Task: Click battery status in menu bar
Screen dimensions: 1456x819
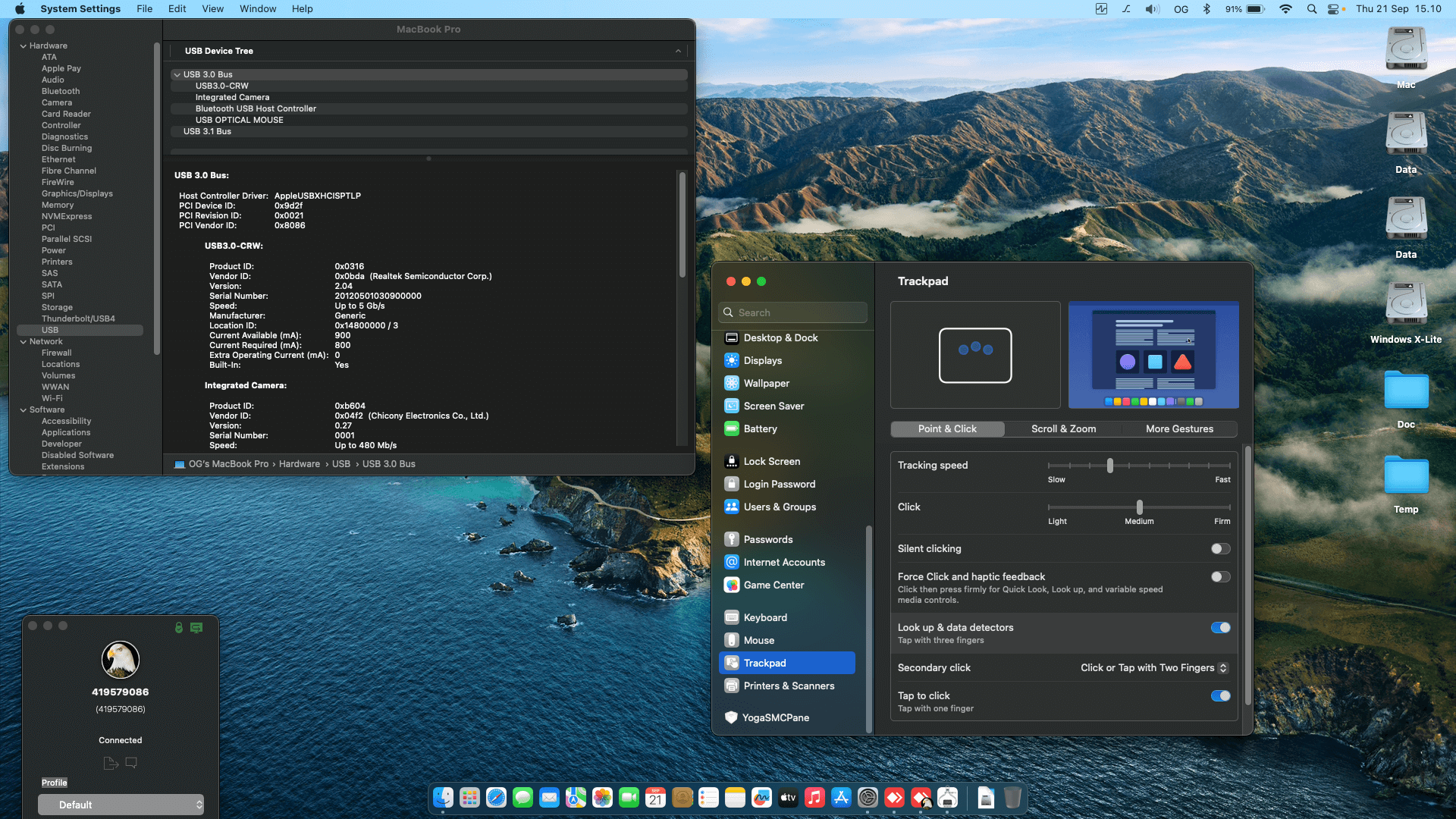Action: coord(1244,9)
